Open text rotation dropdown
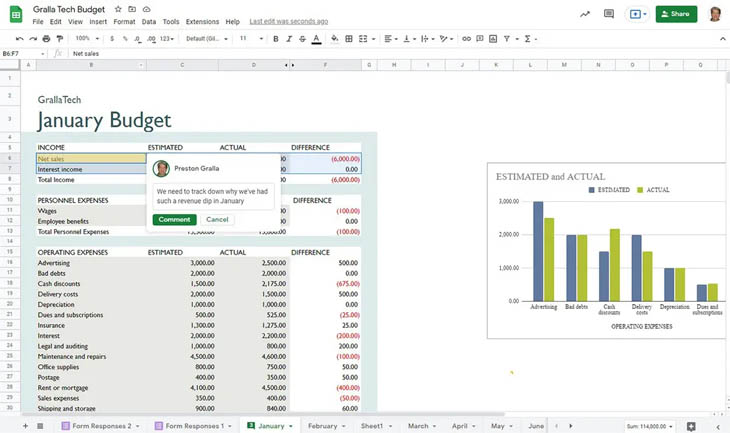Viewport: 730px width, 433px height. (x=446, y=39)
